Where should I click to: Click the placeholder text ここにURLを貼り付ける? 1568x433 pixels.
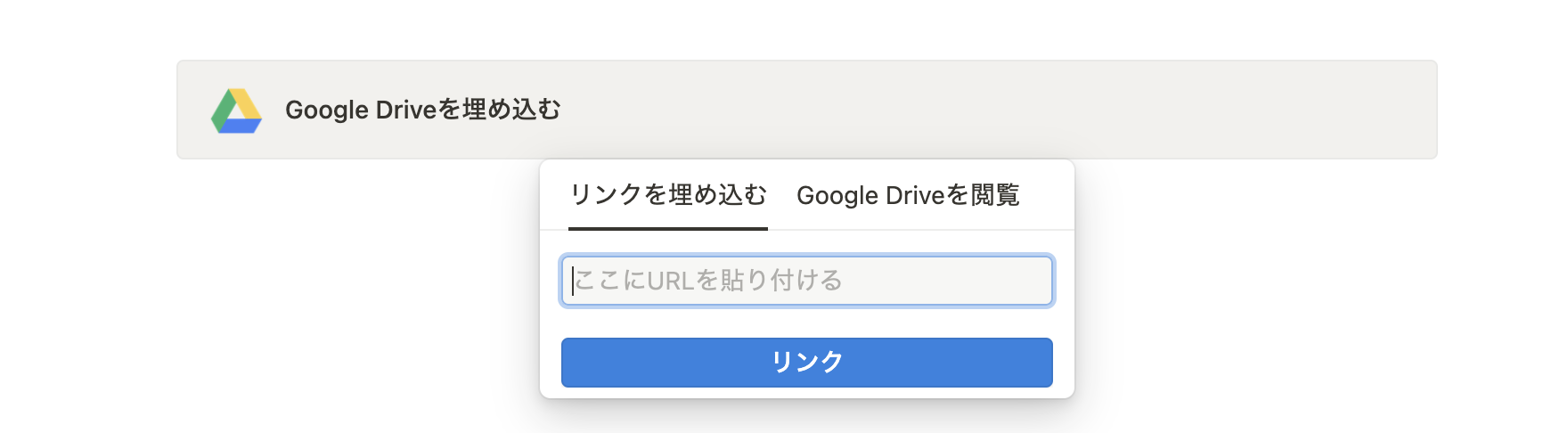708,281
